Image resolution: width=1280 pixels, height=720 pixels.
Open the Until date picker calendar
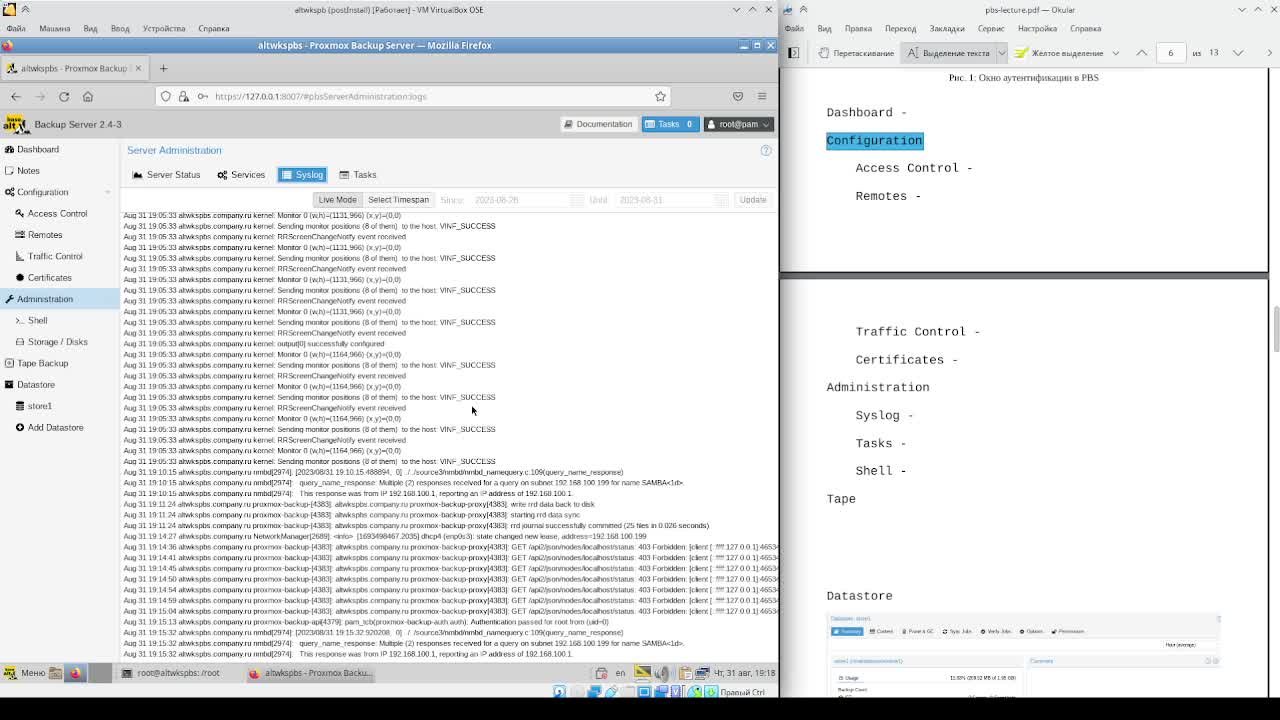point(721,200)
